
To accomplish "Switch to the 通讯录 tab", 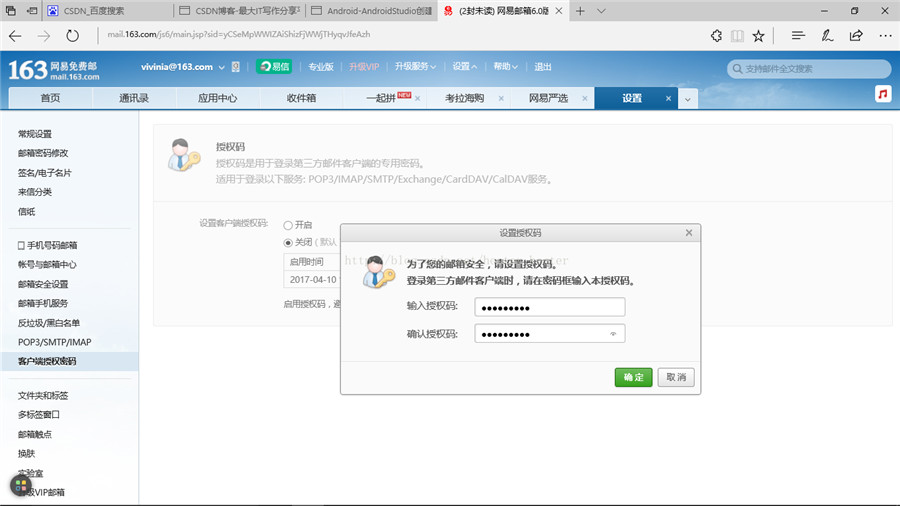I will pyautogui.click(x=134, y=98).
